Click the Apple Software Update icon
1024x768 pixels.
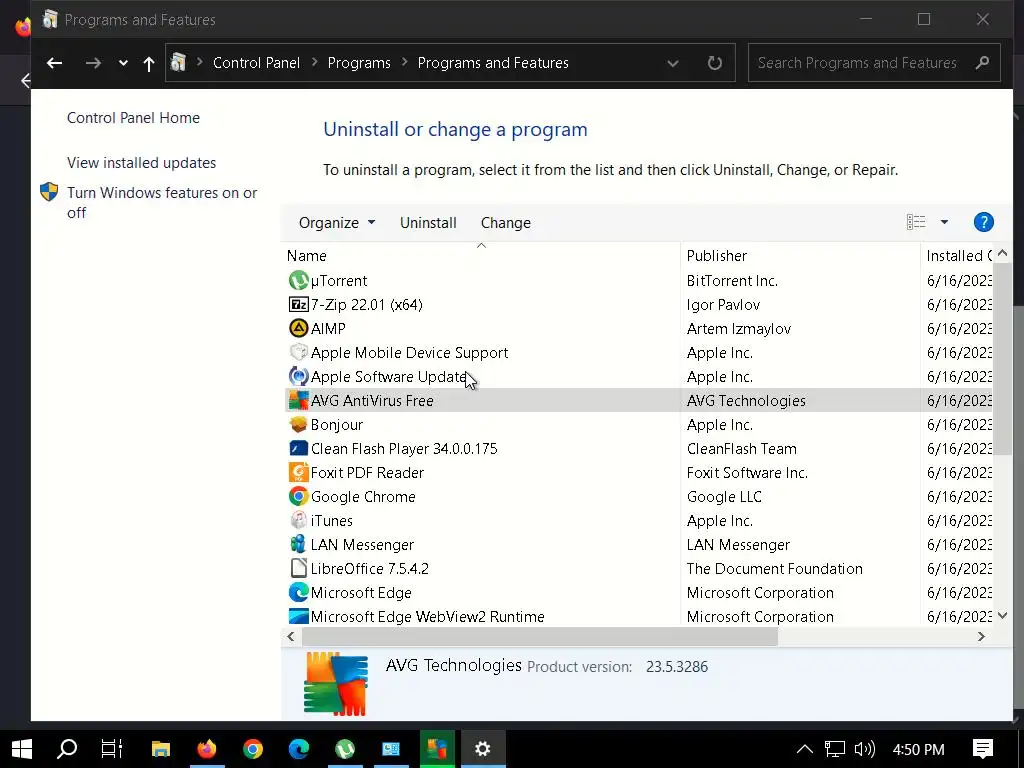tap(298, 377)
